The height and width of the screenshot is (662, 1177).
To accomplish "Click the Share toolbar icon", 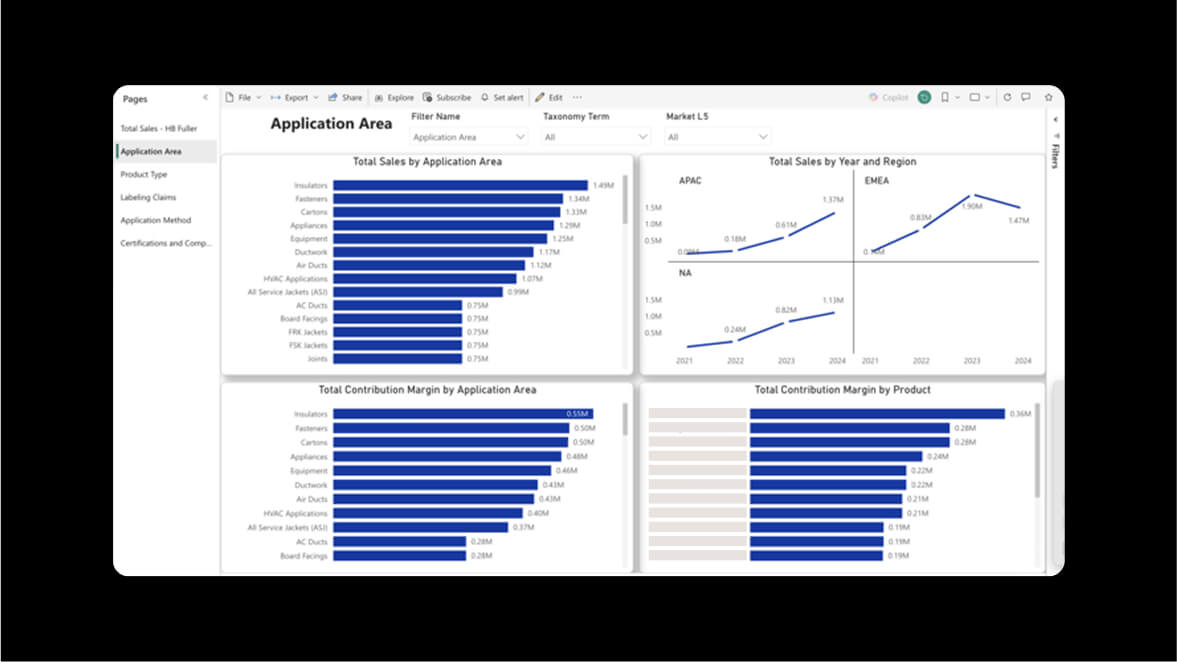I will click(x=333, y=98).
